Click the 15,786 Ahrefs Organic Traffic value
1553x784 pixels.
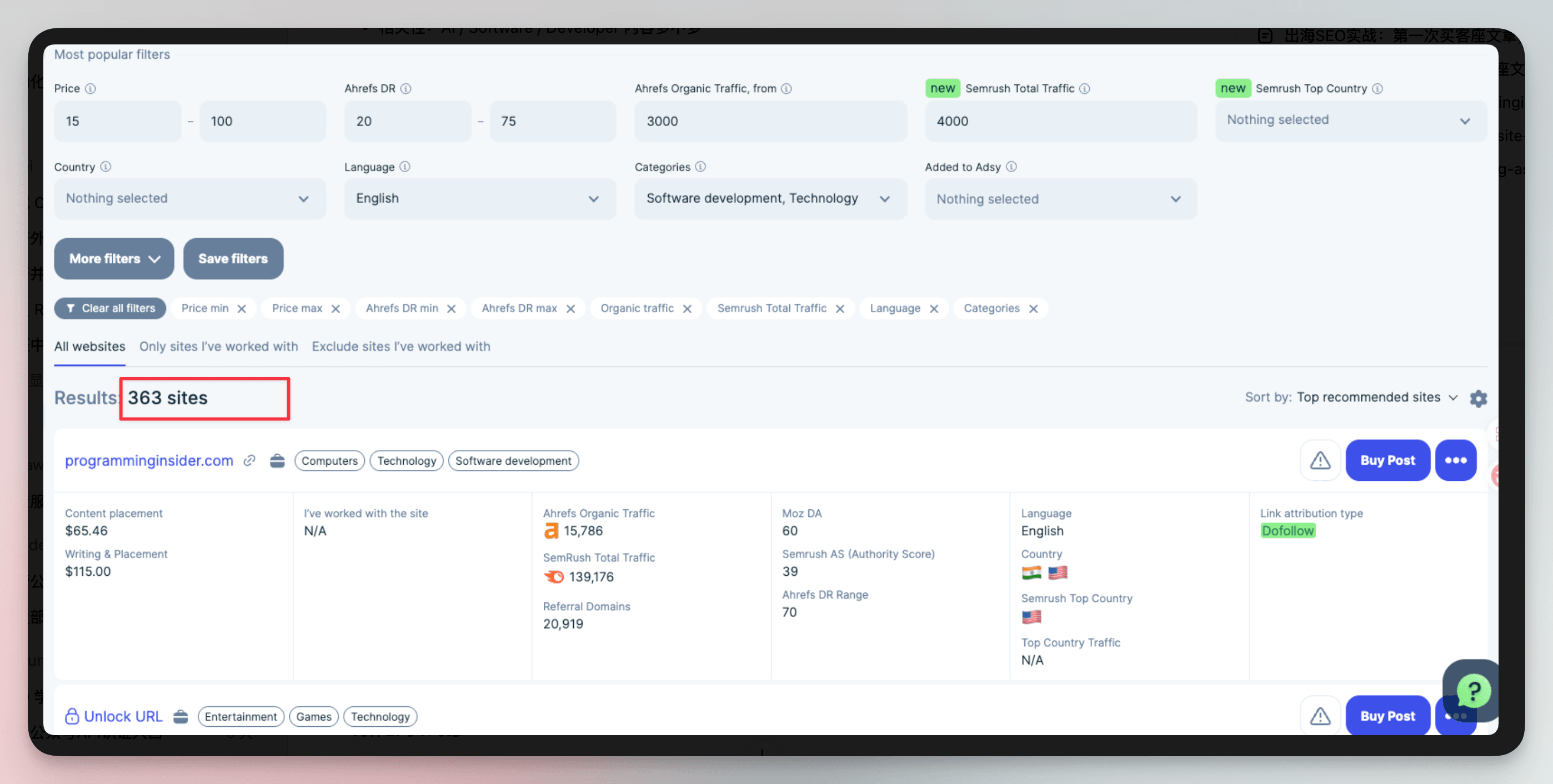pos(583,531)
